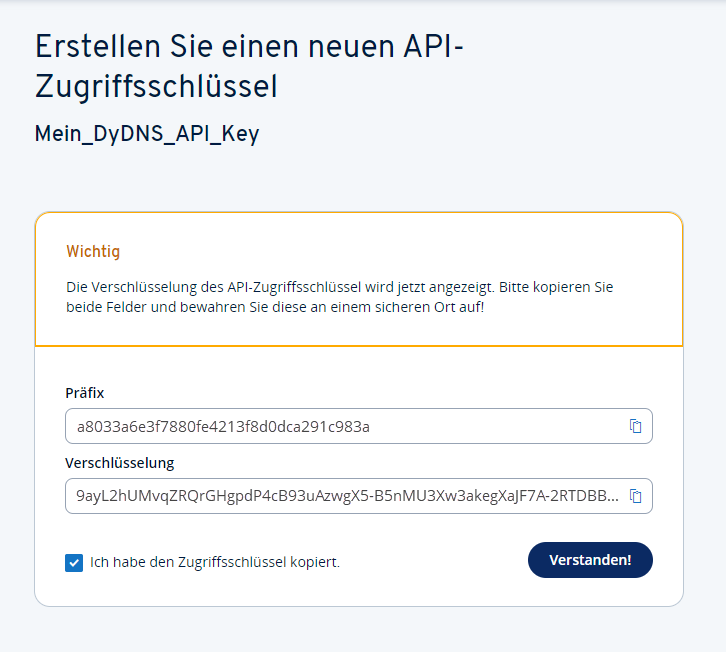Screen dimensions: 726x652
Task: Click the truncation ellipsis in the Verschlüsselung field
Action: (x=613, y=496)
